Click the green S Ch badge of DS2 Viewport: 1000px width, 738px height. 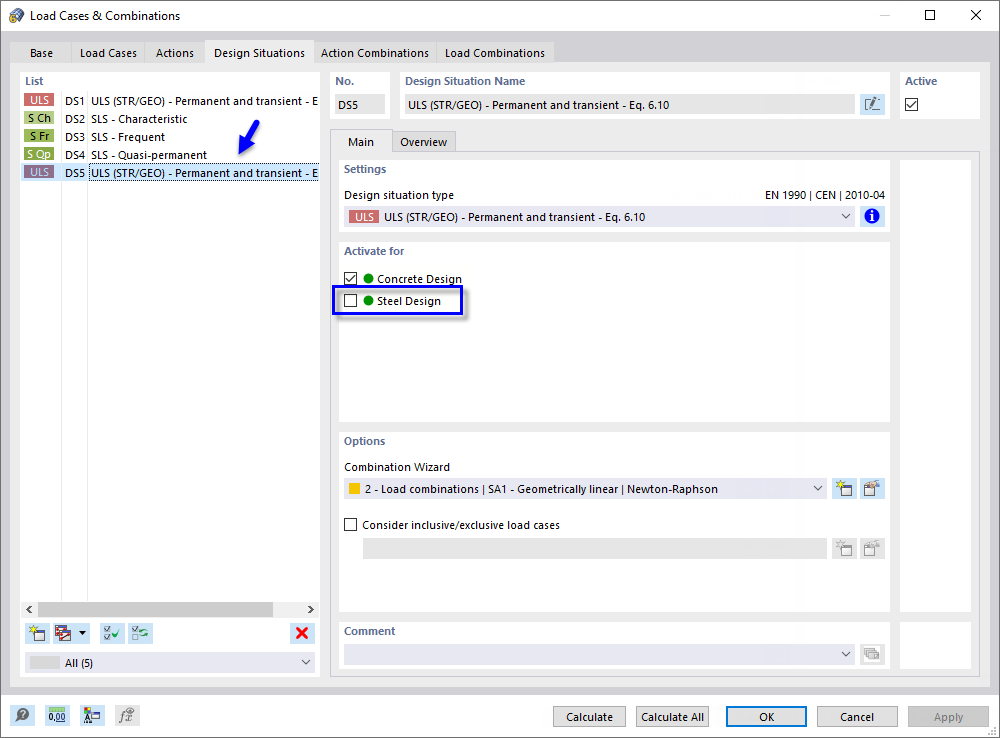(x=40, y=118)
